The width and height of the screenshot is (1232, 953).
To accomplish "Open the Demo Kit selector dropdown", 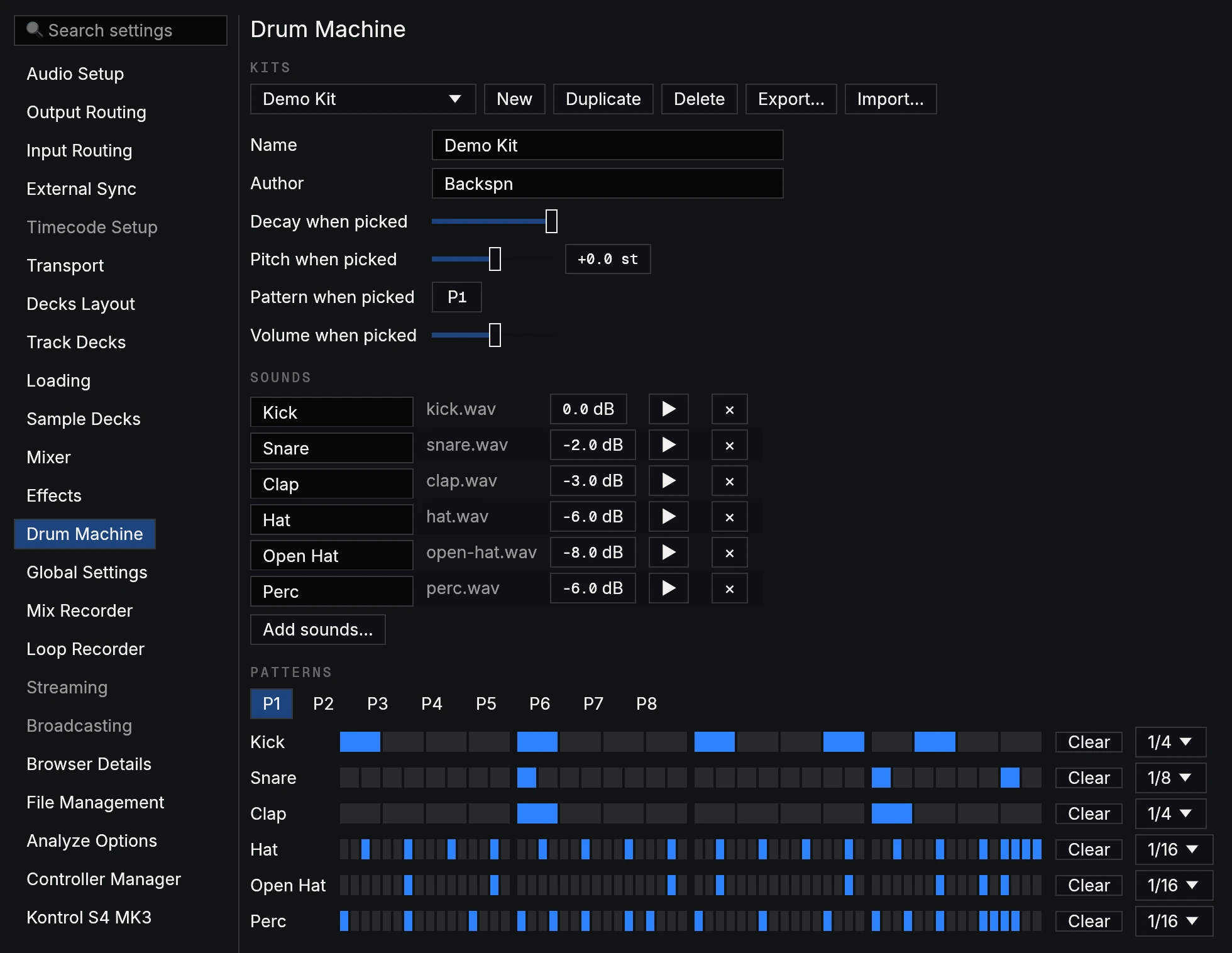I will click(x=363, y=99).
